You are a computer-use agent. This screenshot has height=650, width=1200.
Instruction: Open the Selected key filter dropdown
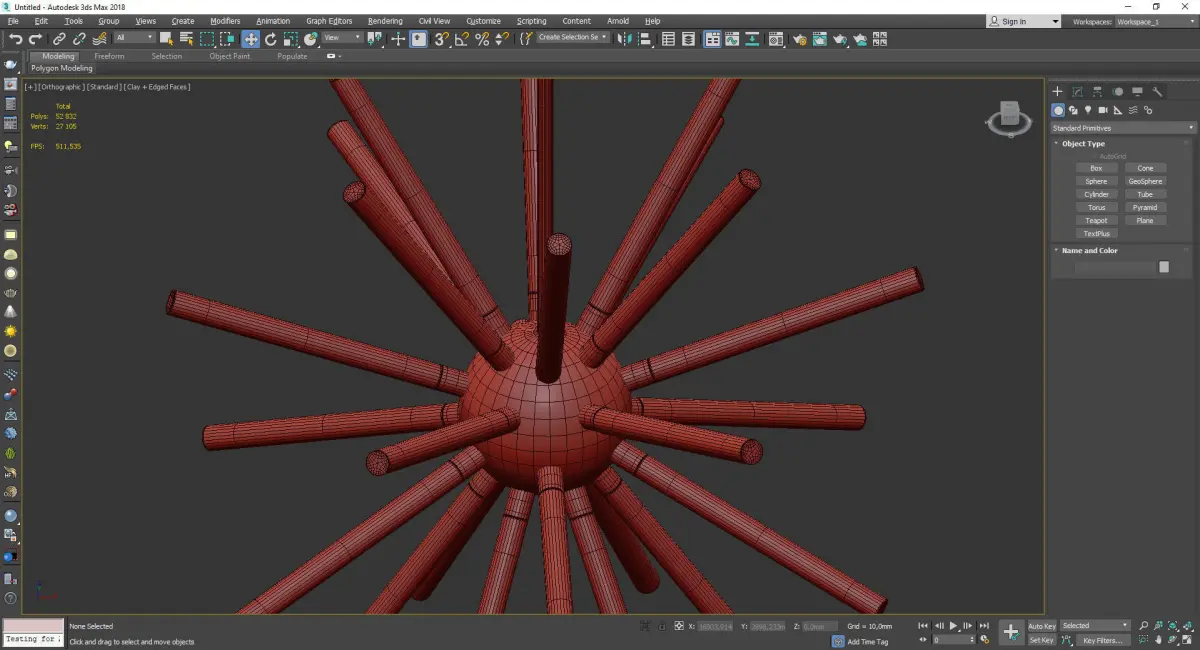pos(1095,626)
